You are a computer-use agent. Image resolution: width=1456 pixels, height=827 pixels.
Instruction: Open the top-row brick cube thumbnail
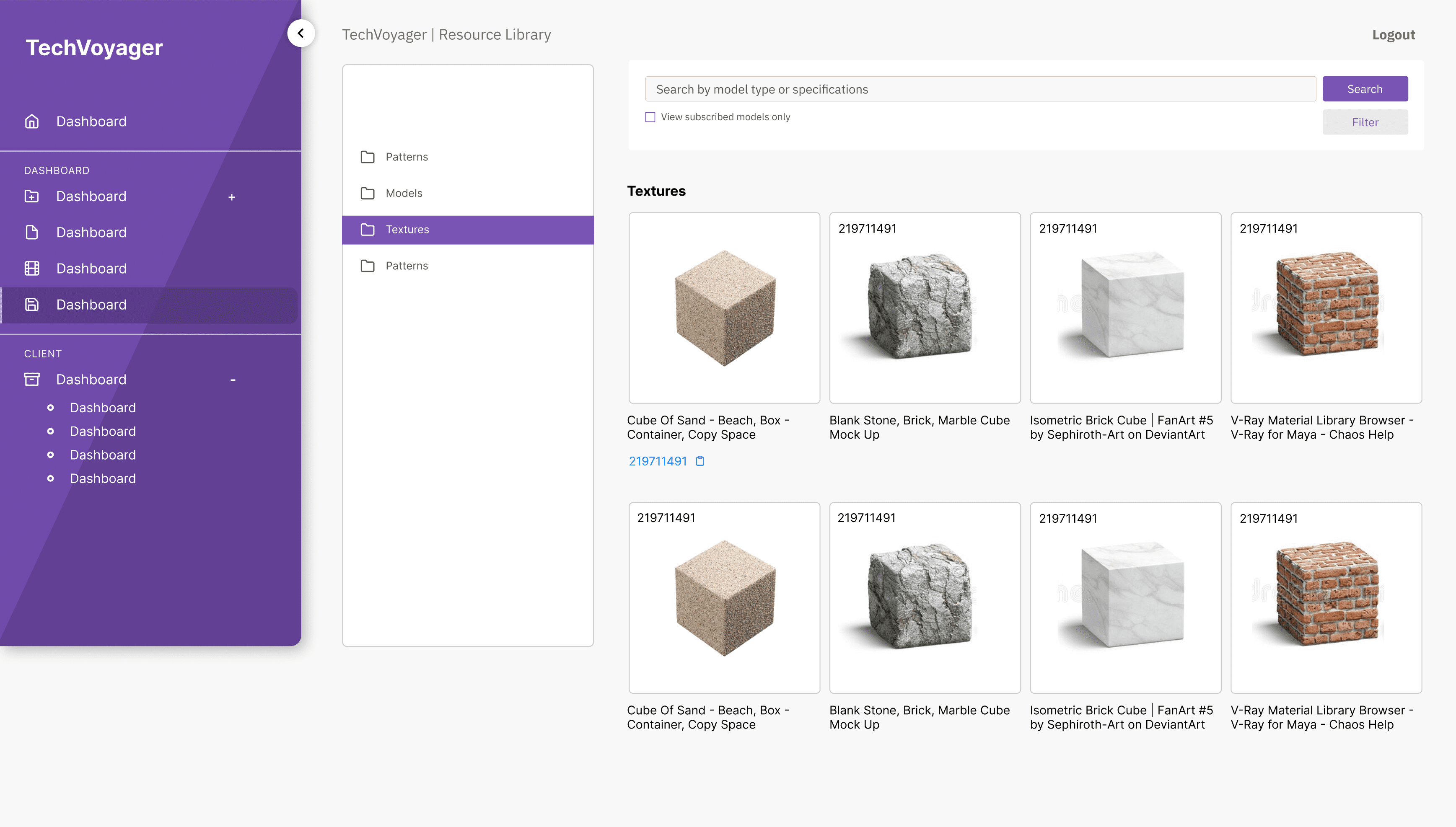pos(1326,307)
